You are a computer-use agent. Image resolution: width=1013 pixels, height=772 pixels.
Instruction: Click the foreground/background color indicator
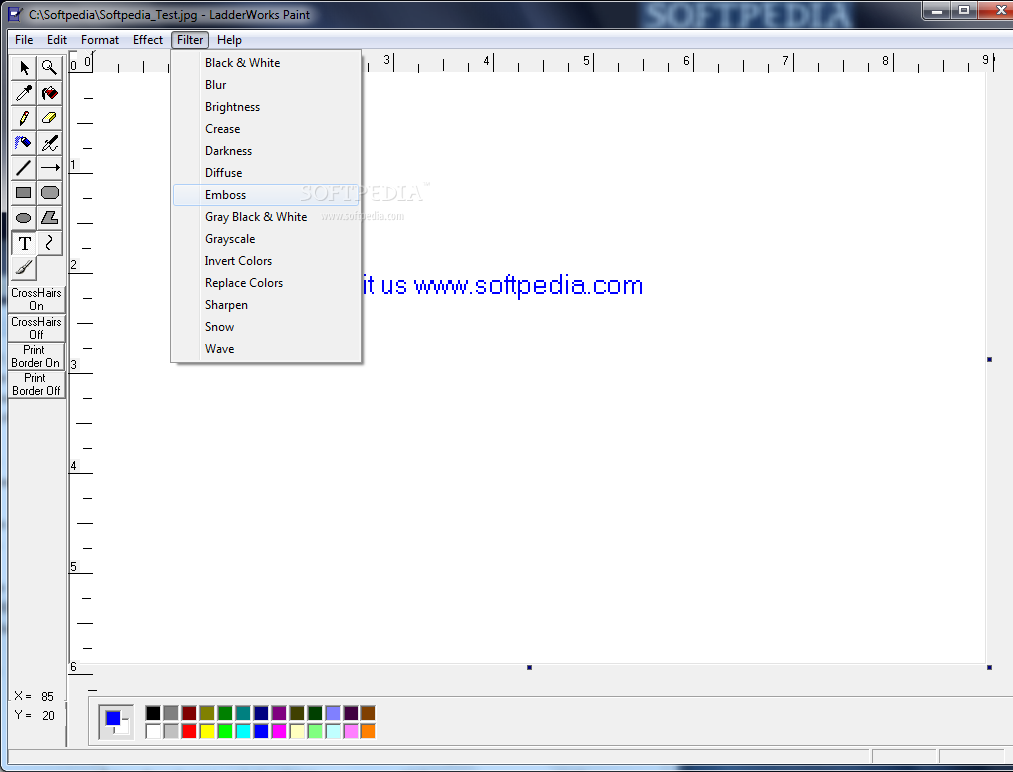[116, 722]
